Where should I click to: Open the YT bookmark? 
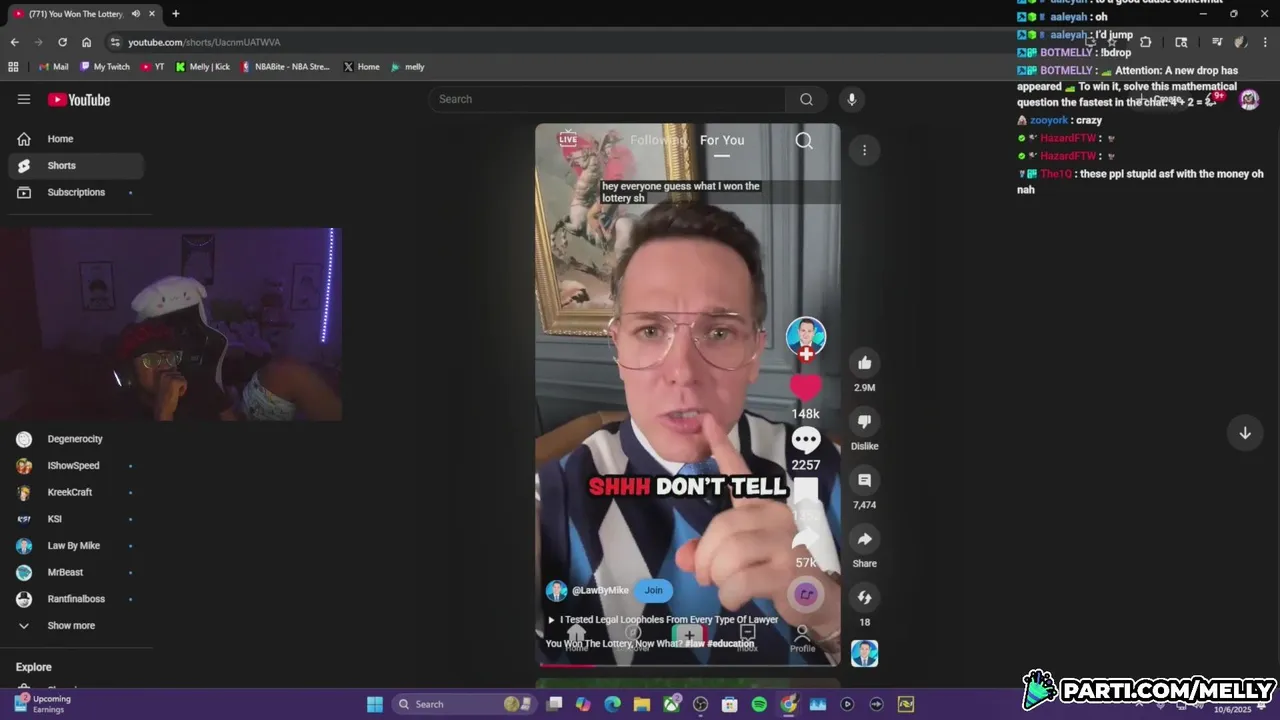pyautogui.click(x=153, y=67)
